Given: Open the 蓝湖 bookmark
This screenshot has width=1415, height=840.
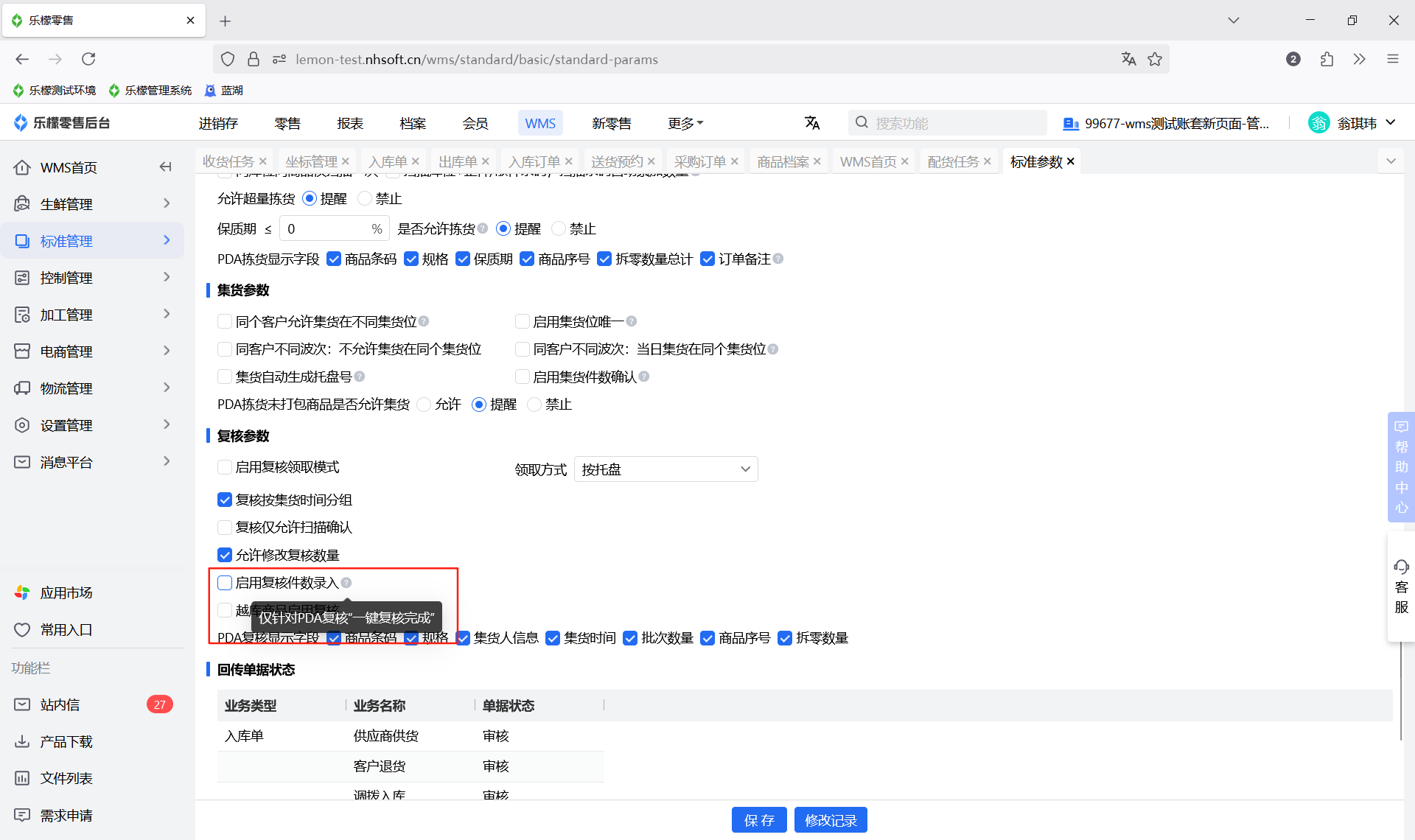Looking at the screenshot, I should (x=223, y=90).
